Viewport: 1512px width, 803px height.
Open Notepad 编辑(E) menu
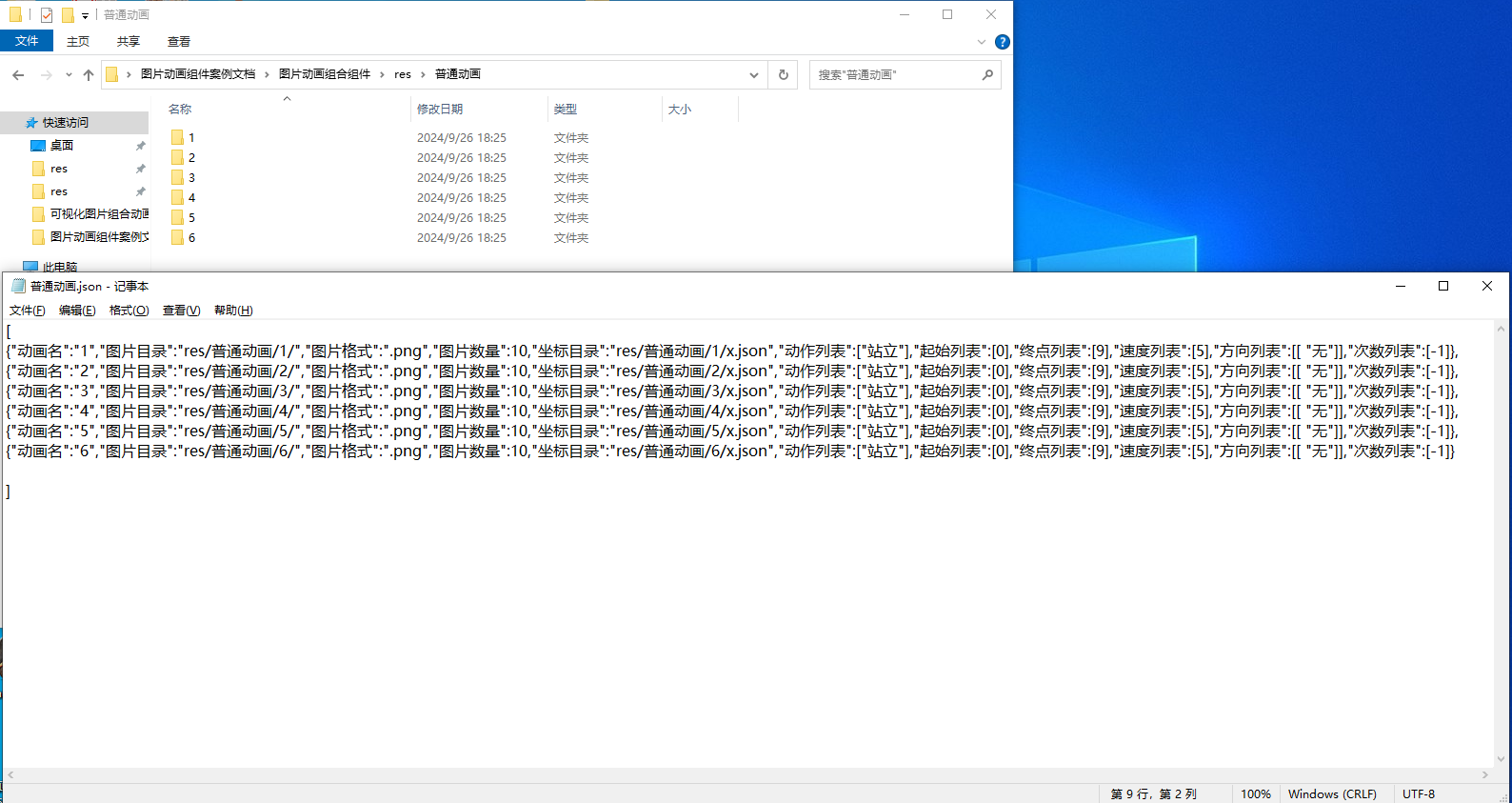coord(77,311)
